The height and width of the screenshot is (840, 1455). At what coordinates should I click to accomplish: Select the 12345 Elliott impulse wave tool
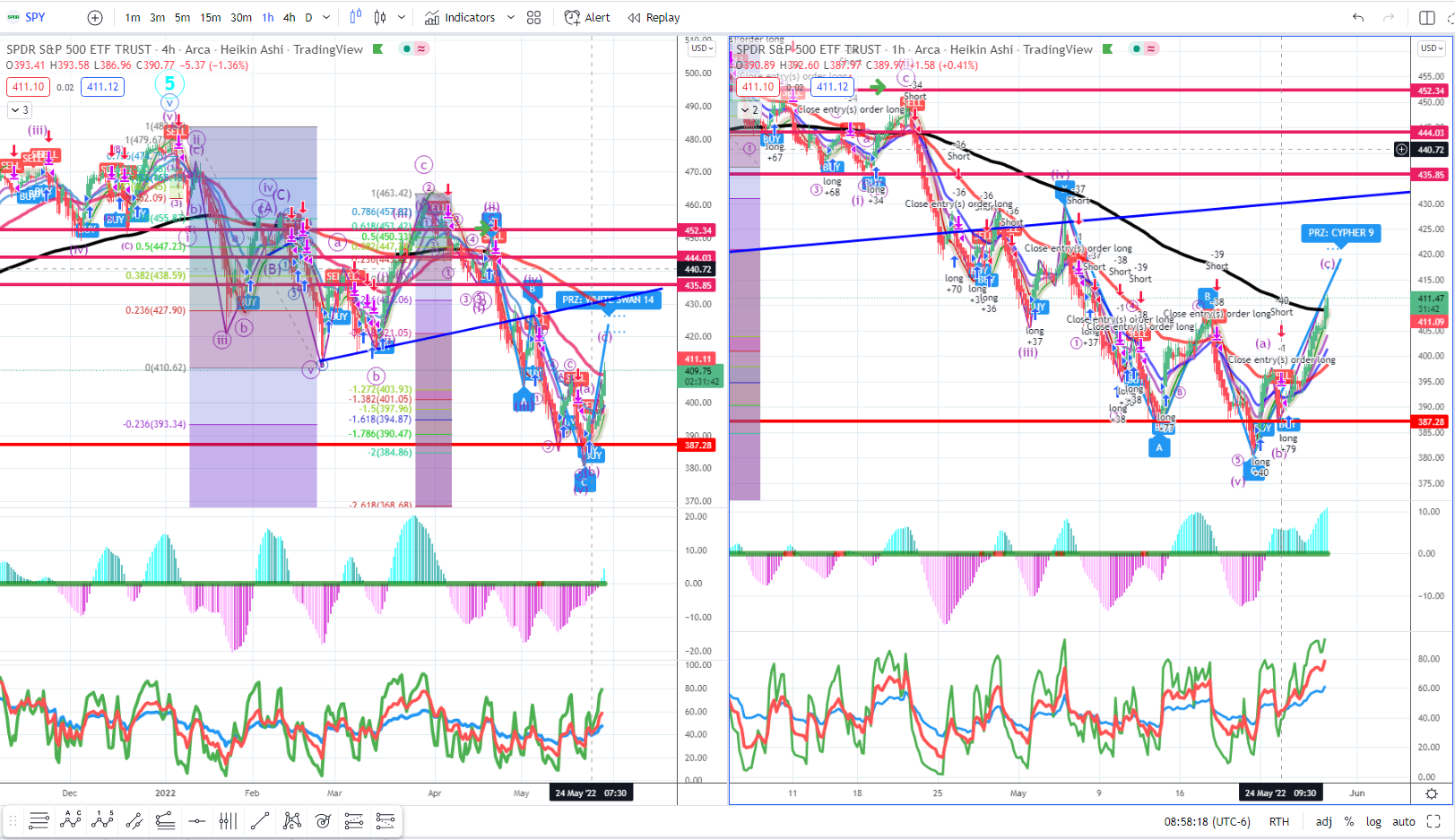coord(102,820)
